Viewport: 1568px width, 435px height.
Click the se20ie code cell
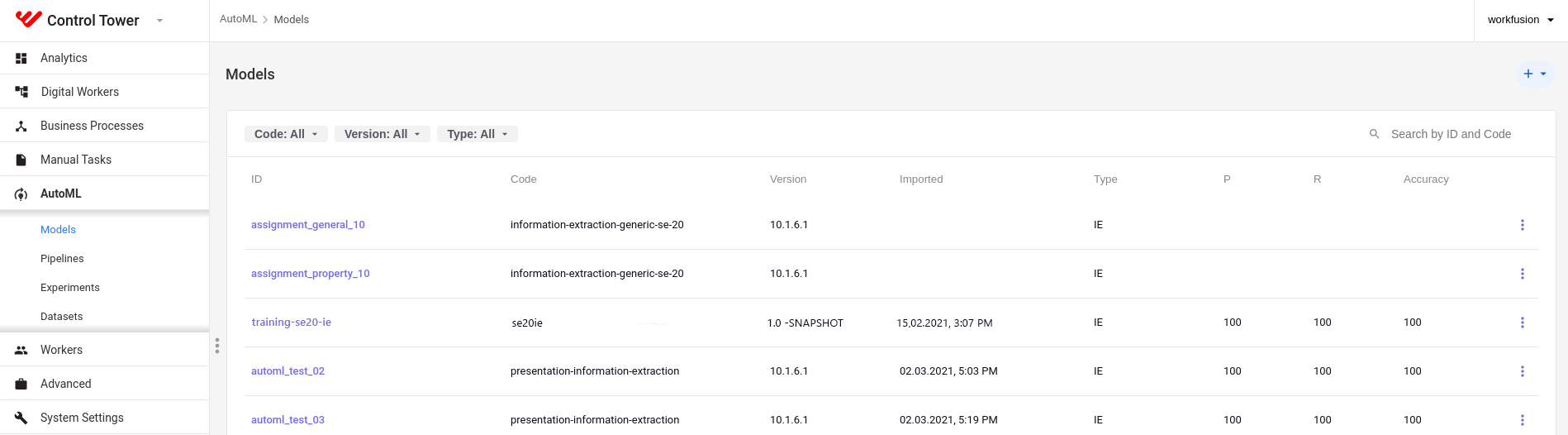527,323
